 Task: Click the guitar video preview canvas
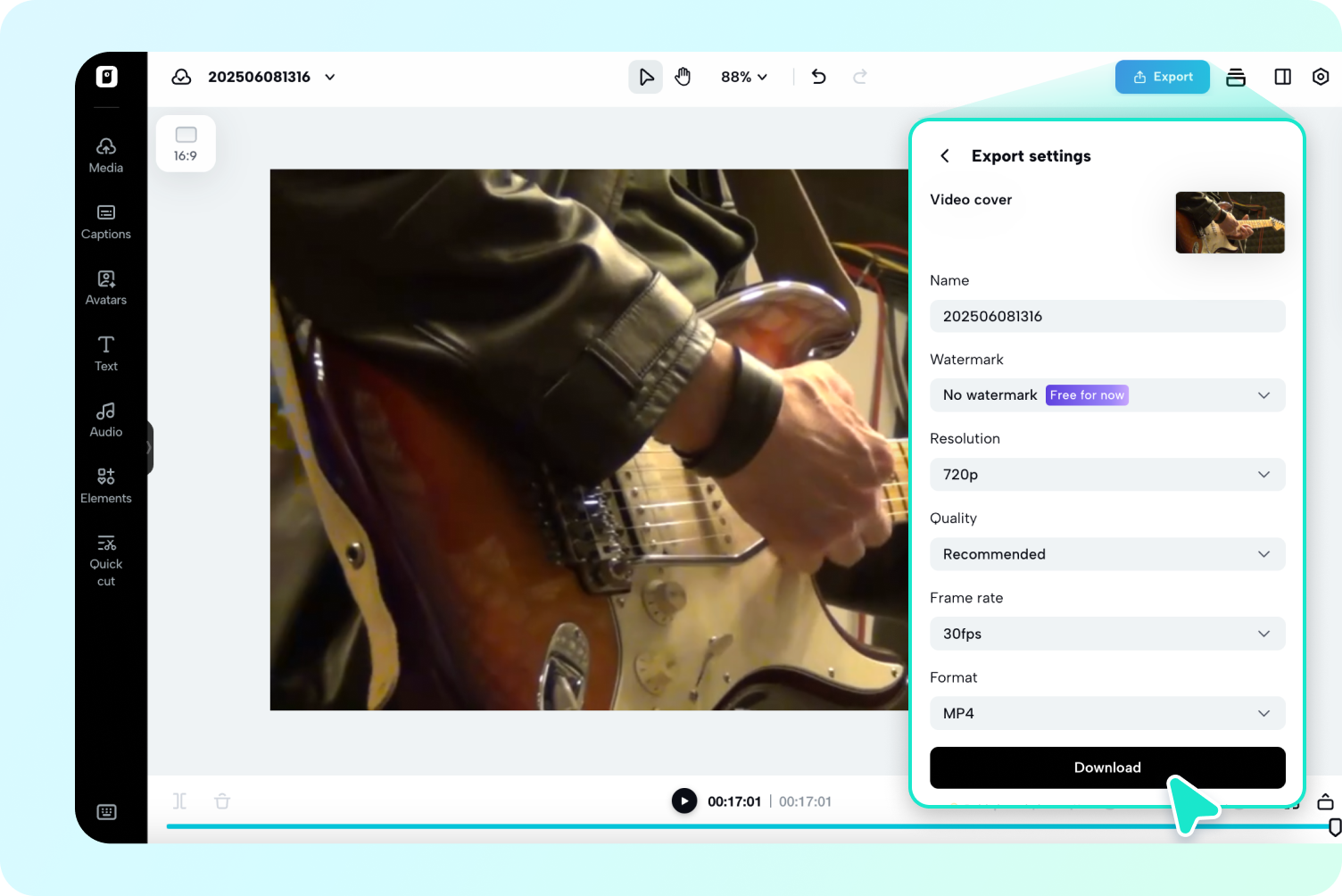coord(589,440)
